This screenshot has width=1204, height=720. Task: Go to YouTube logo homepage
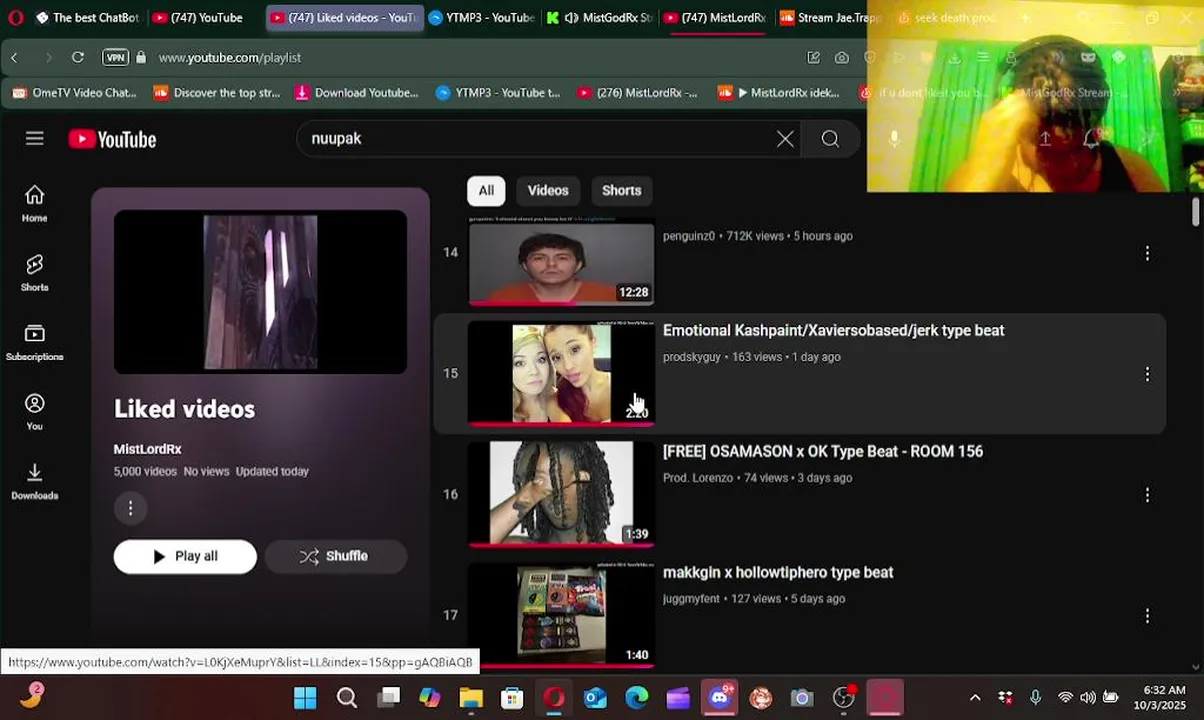tap(112, 140)
